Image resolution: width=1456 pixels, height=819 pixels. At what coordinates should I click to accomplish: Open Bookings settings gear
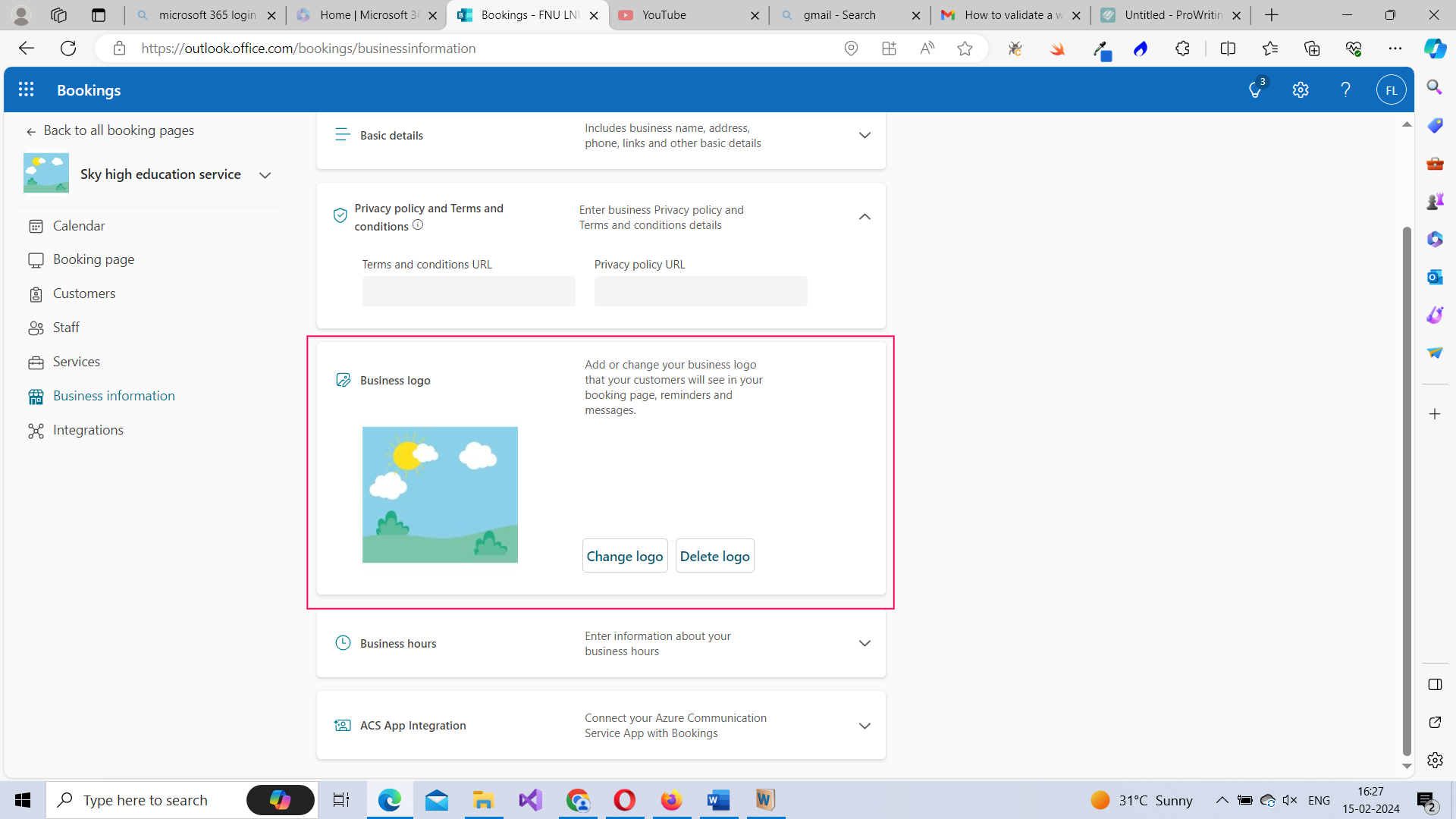tap(1301, 89)
